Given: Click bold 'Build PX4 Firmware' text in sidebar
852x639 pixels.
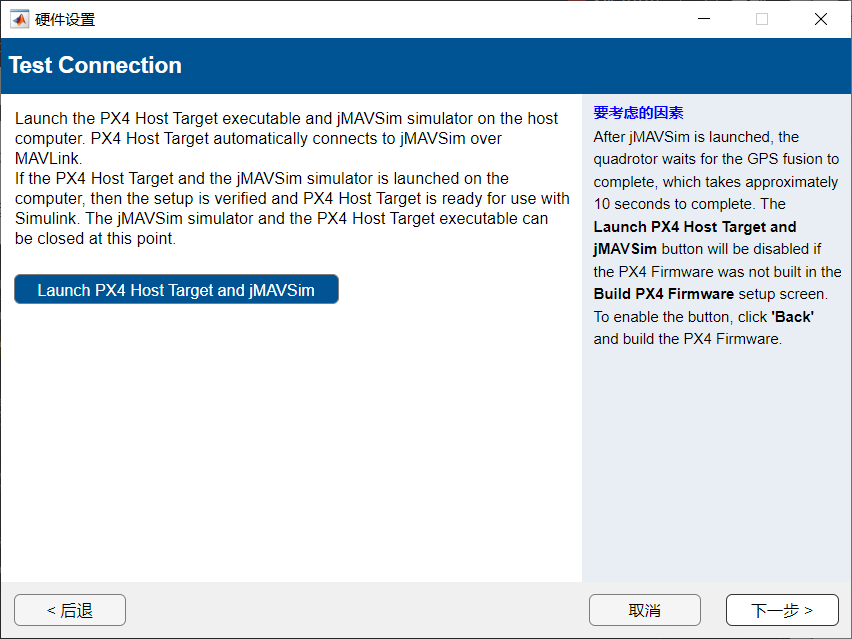Looking at the screenshot, I should (x=664, y=294).
